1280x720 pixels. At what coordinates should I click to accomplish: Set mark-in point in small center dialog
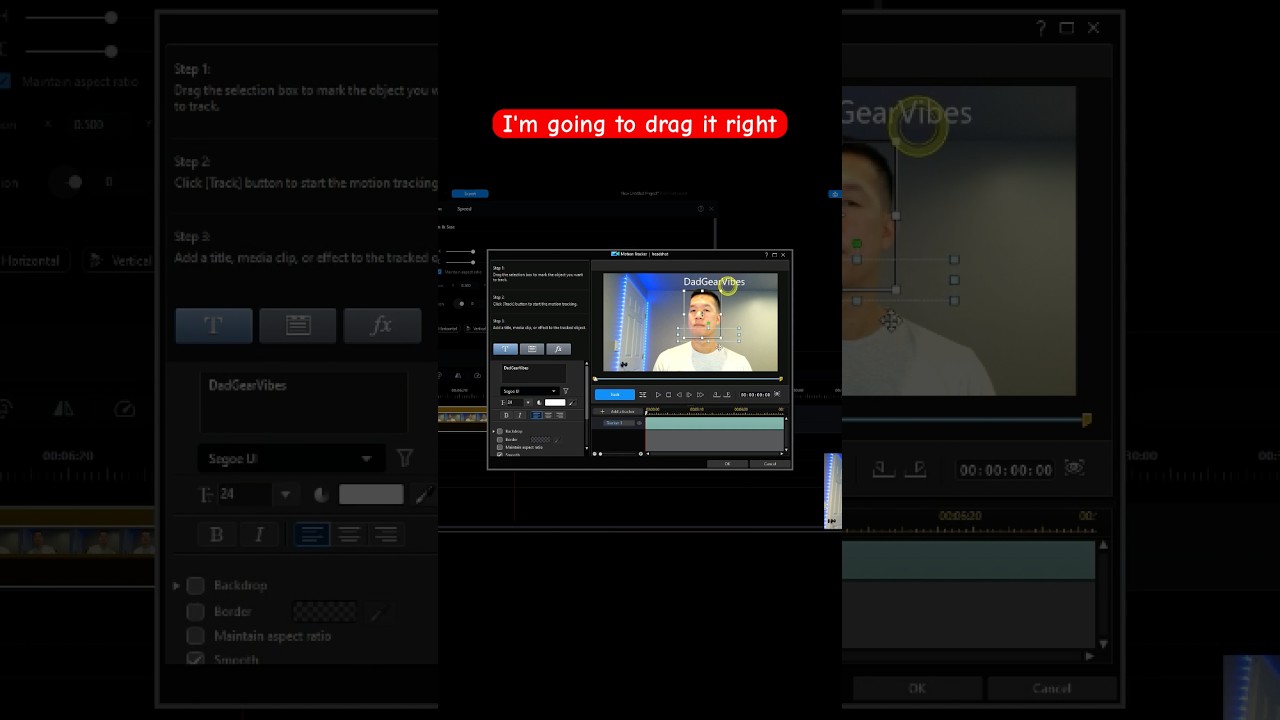click(x=716, y=394)
